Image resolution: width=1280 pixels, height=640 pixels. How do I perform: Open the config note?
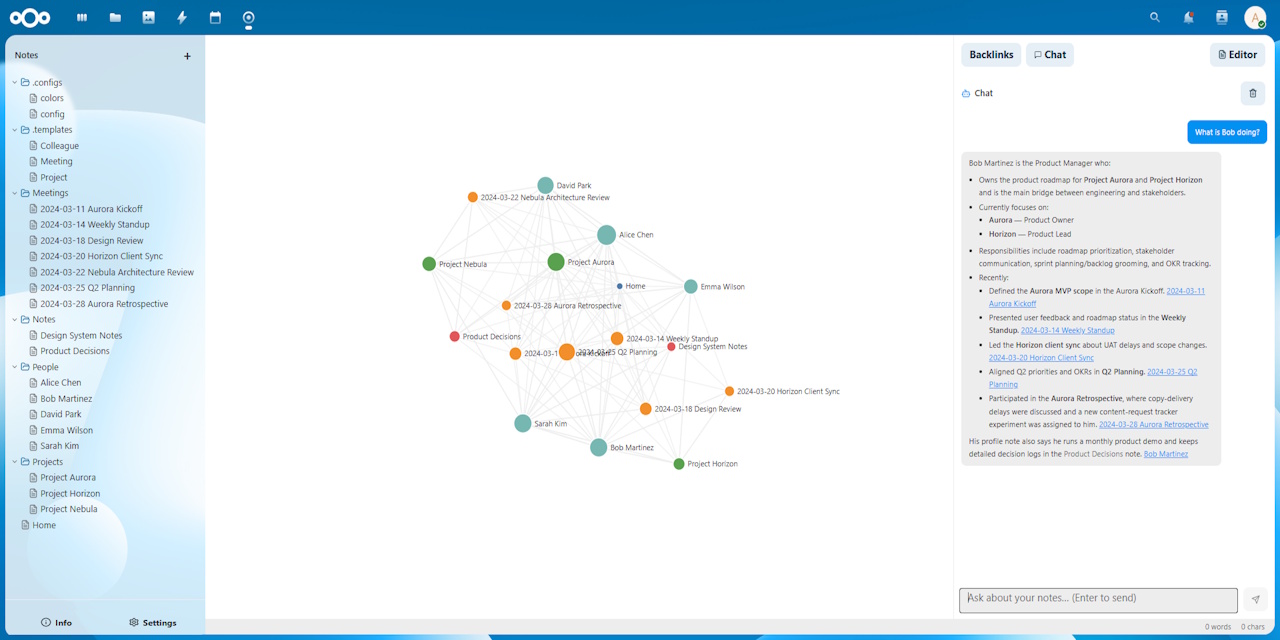[52, 114]
